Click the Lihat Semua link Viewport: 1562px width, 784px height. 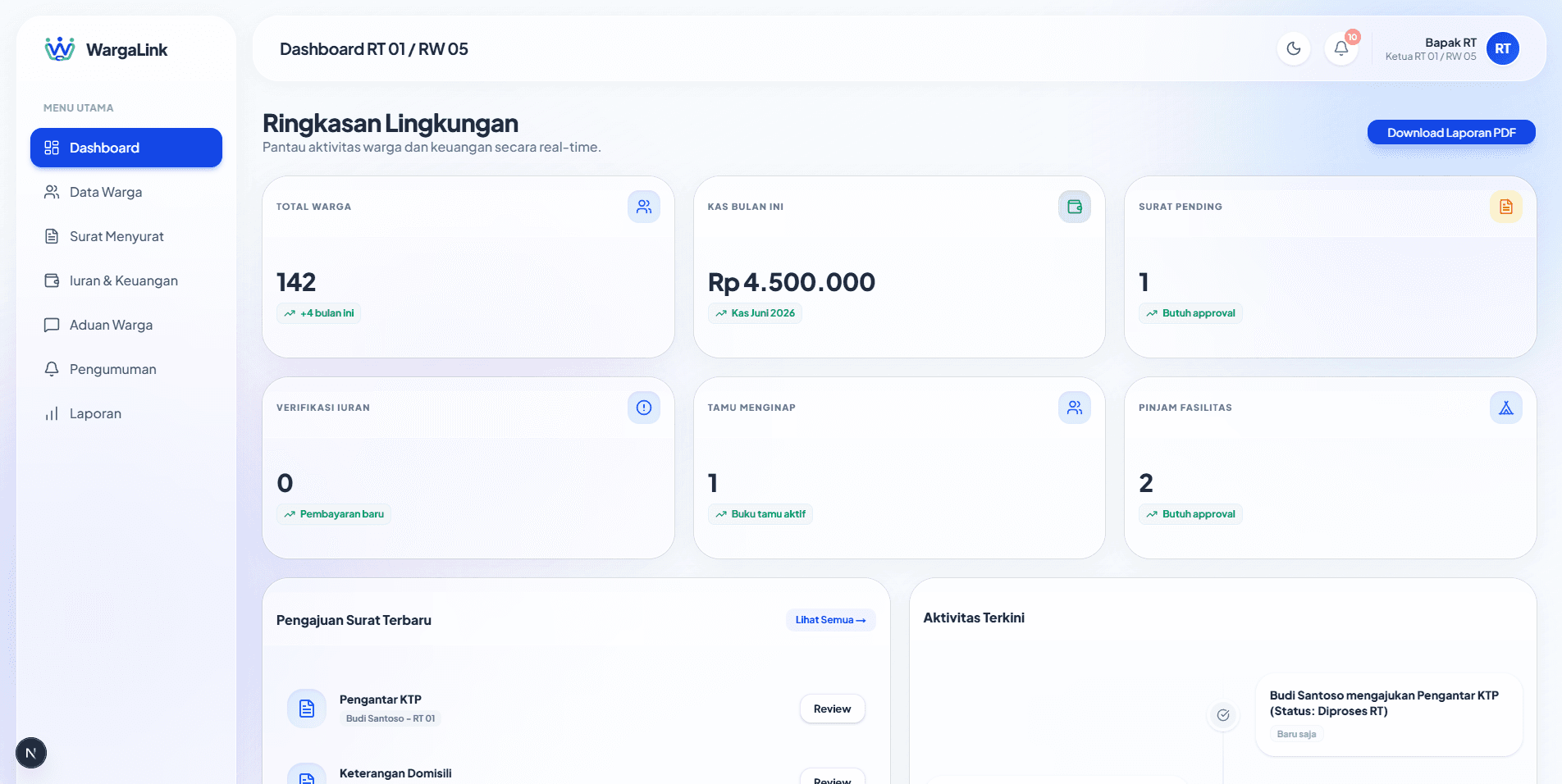[830, 620]
